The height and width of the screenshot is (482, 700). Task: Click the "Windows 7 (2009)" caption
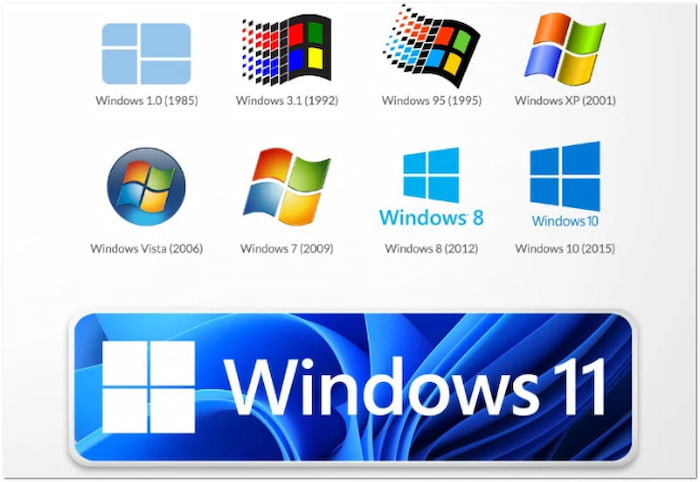(285, 249)
